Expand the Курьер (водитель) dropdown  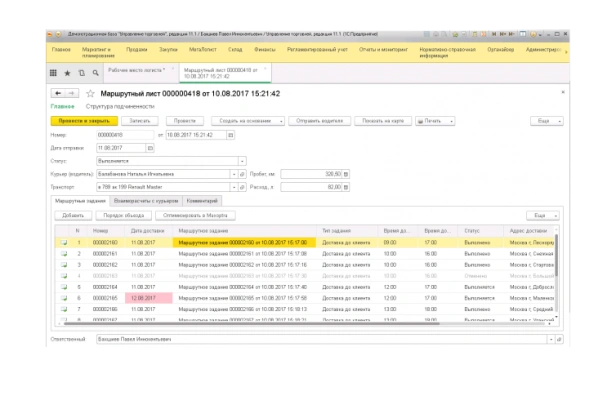[x=232, y=173]
